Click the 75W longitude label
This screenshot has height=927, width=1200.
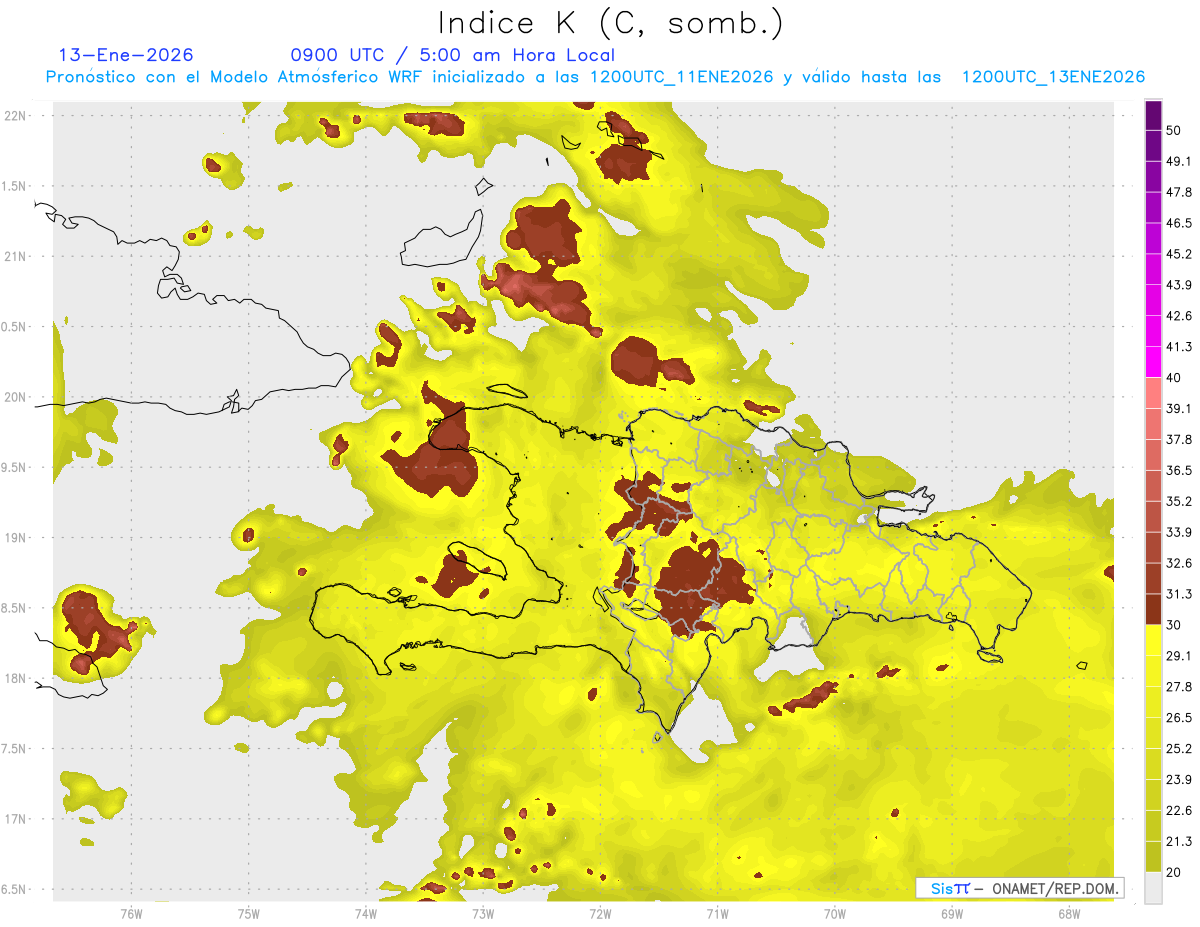click(x=249, y=914)
